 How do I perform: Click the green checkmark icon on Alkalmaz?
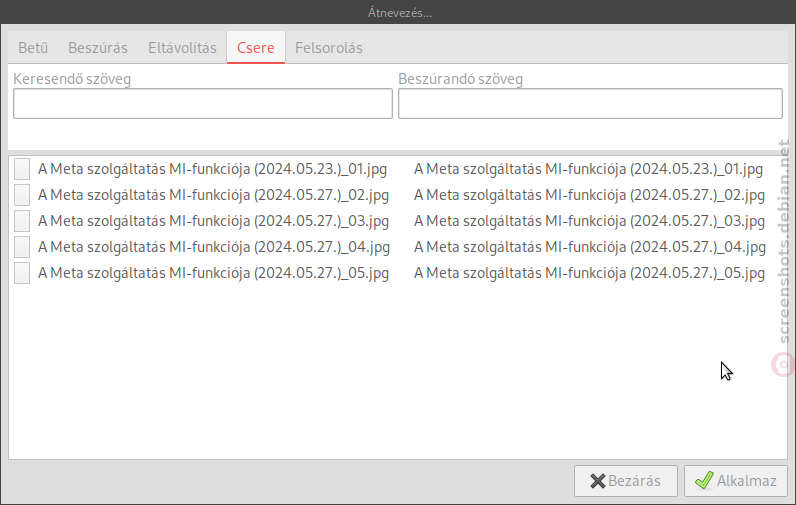point(704,480)
